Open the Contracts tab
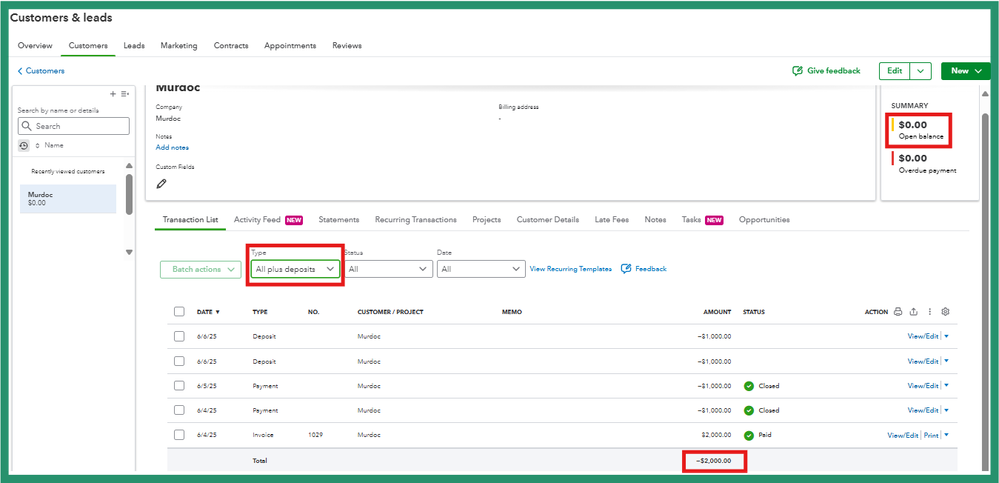Screen dimensions: 999x483 (231, 46)
